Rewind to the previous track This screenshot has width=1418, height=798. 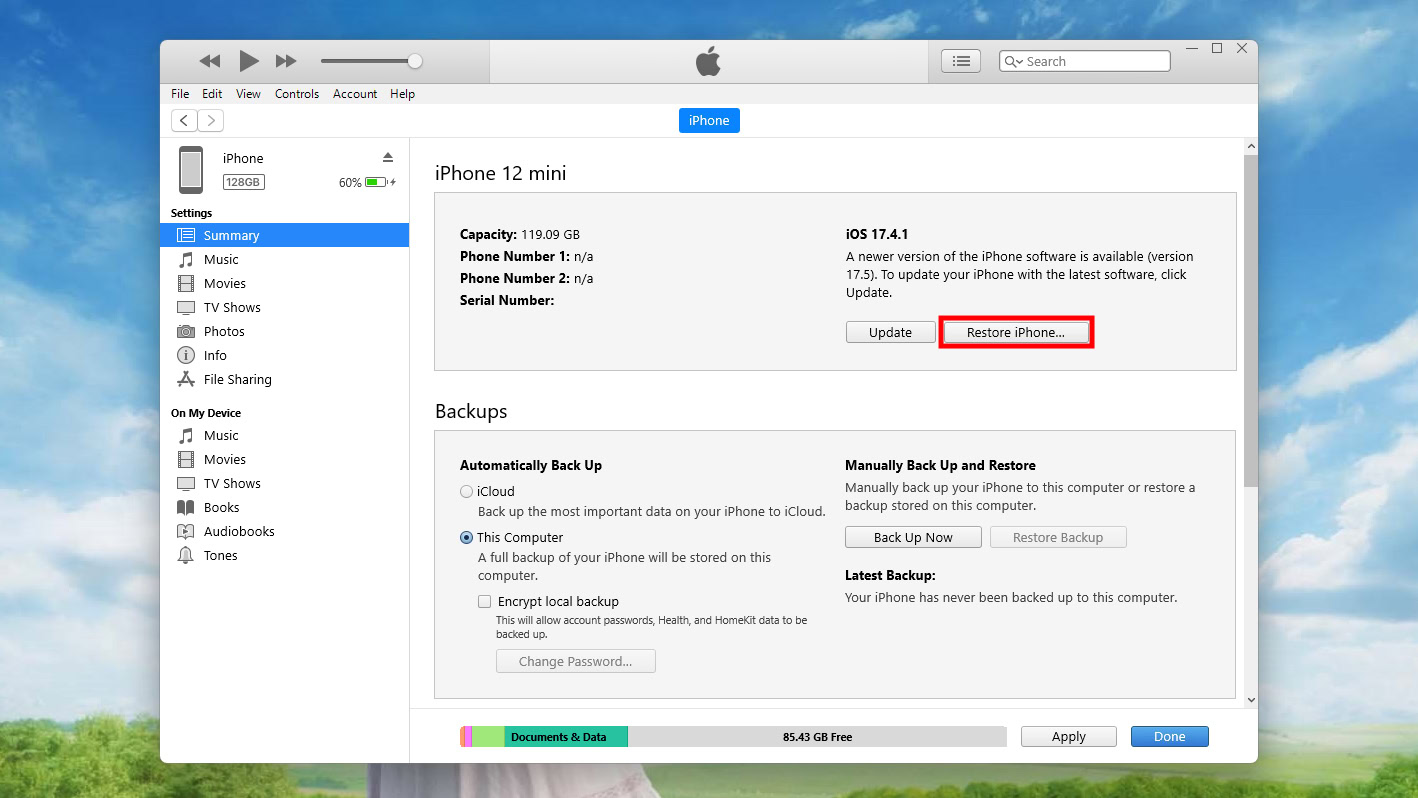point(210,61)
